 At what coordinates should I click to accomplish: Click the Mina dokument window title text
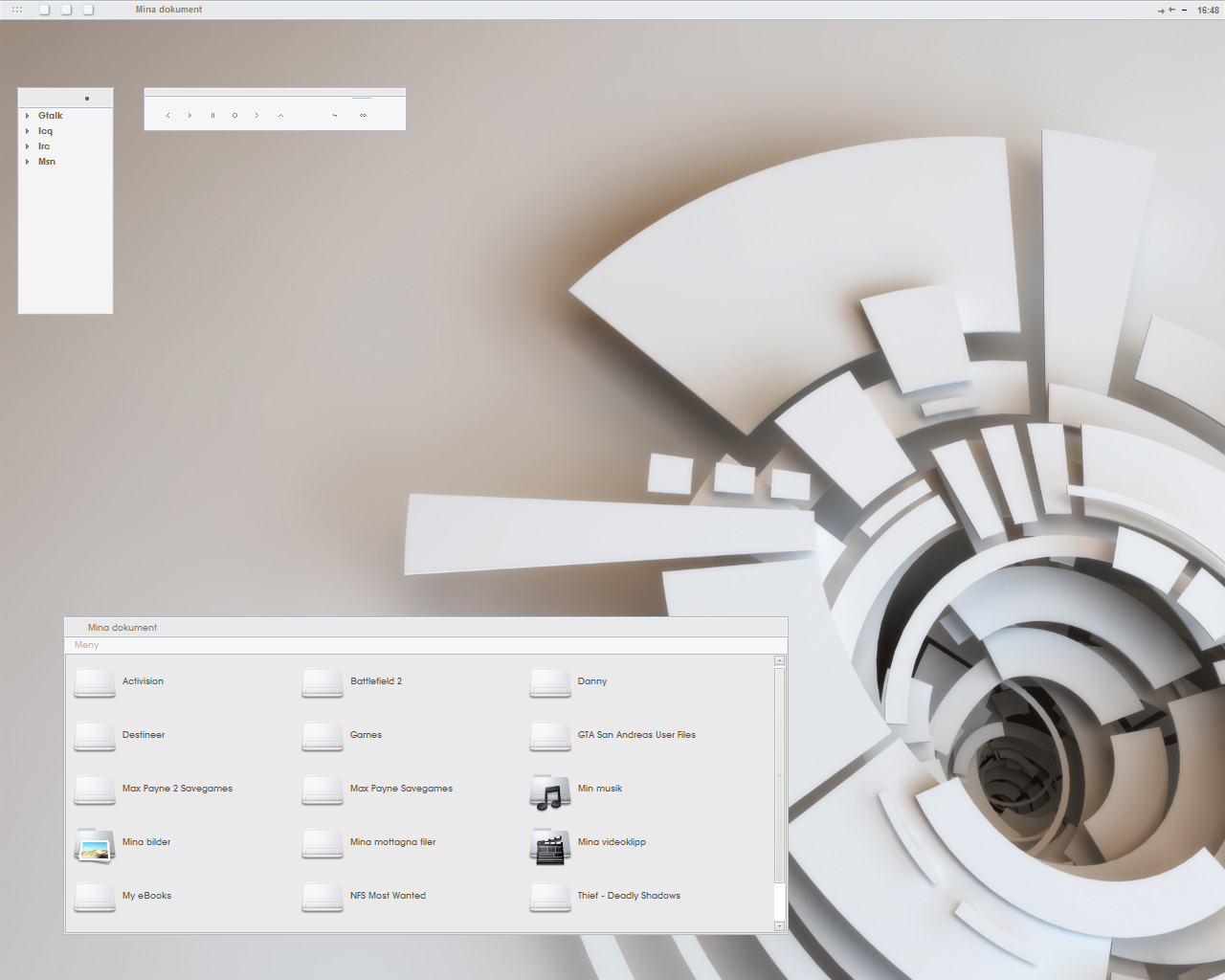tap(122, 628)
